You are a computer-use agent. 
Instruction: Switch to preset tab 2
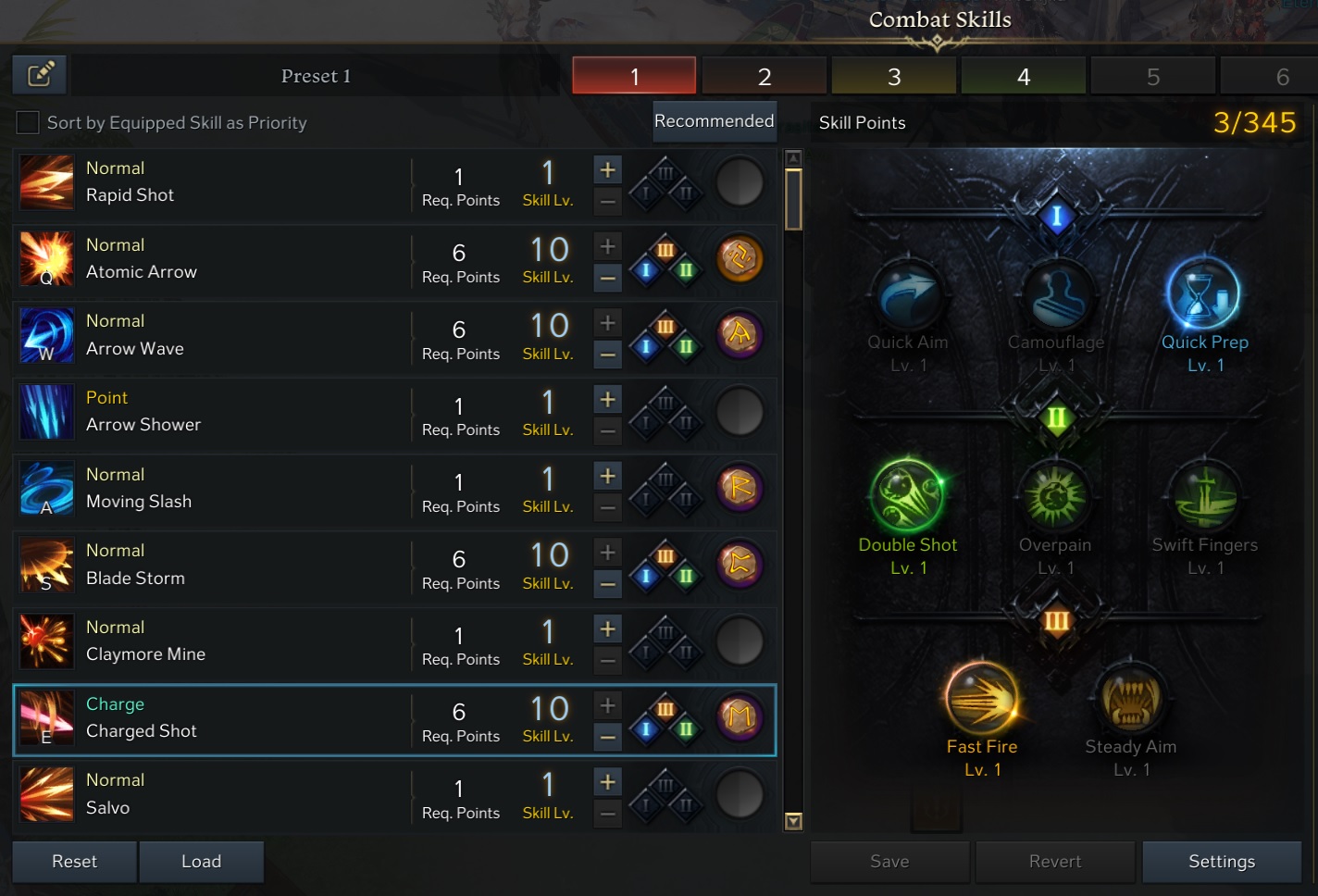765,76
